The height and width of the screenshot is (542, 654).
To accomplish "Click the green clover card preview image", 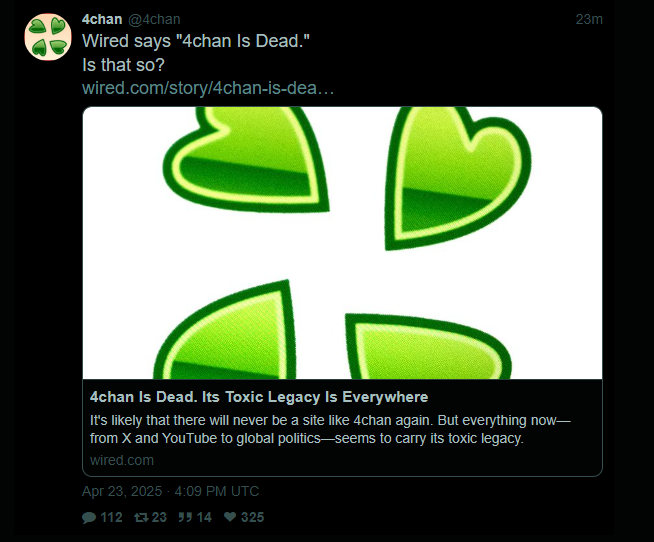I will click(x=342, y=243).
